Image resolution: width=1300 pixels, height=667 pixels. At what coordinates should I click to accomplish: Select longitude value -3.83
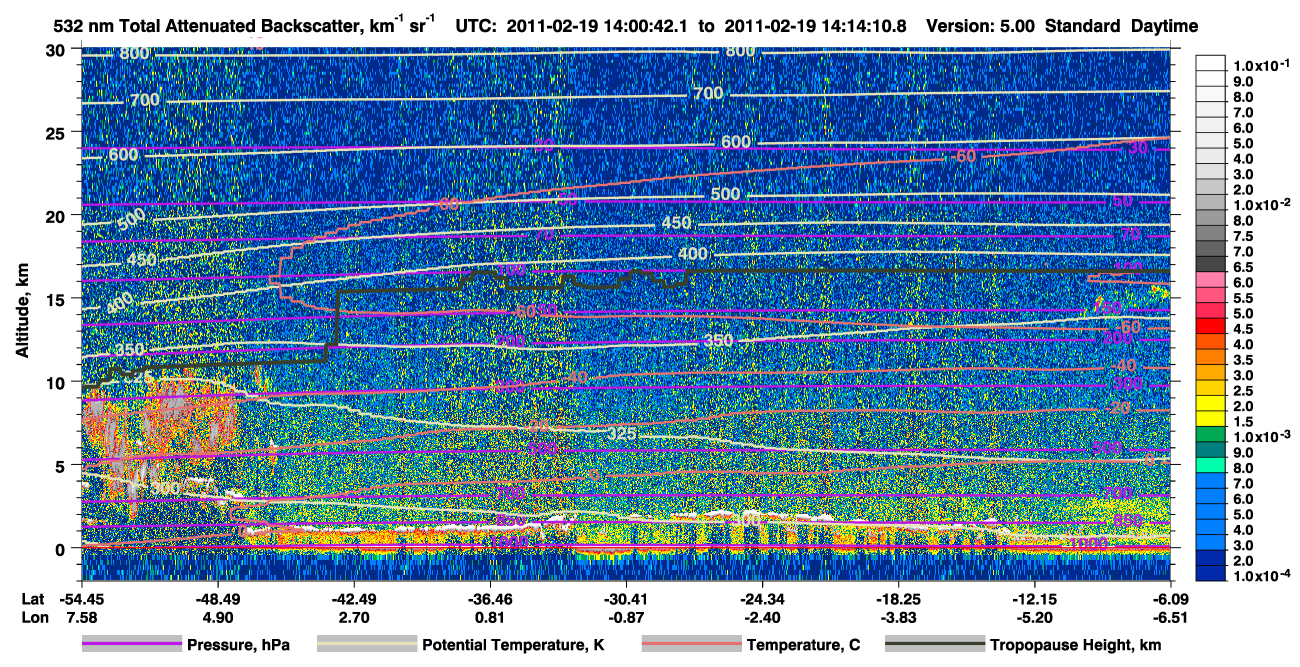898,617
